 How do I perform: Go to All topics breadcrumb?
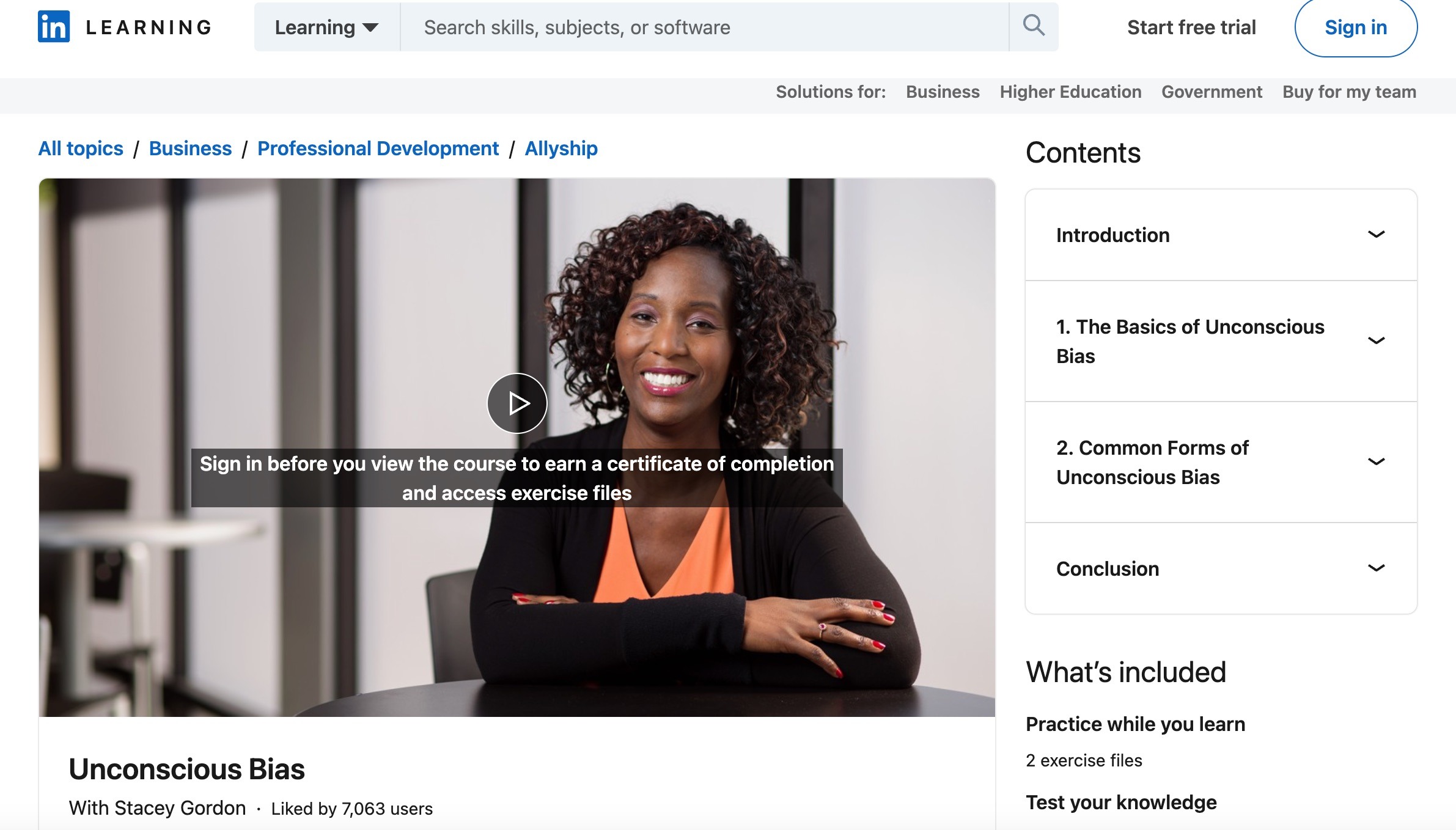81,149
